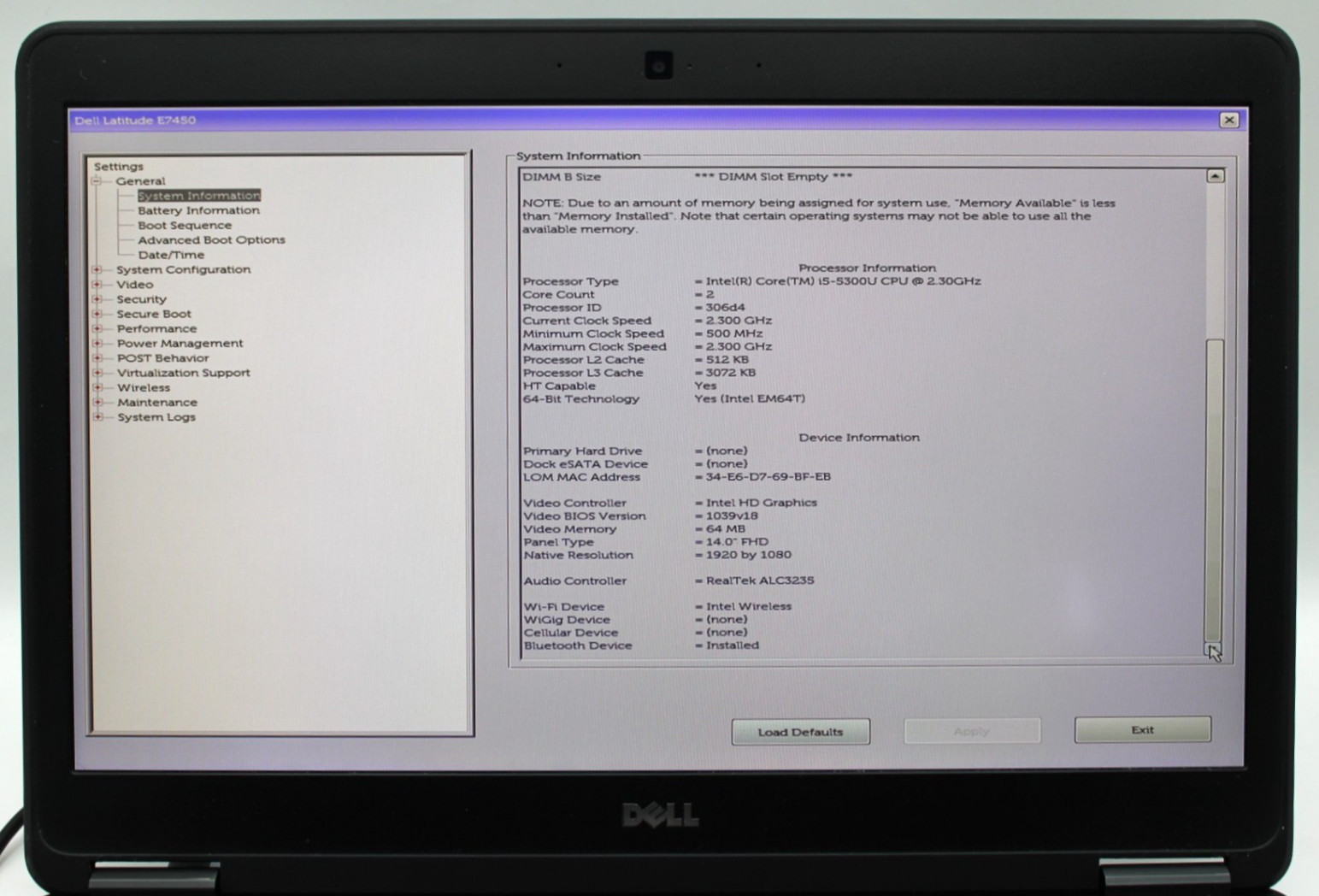1319x896 pixels.
Task: Select POST Behavior category label
Action: (x=162, y=358)
